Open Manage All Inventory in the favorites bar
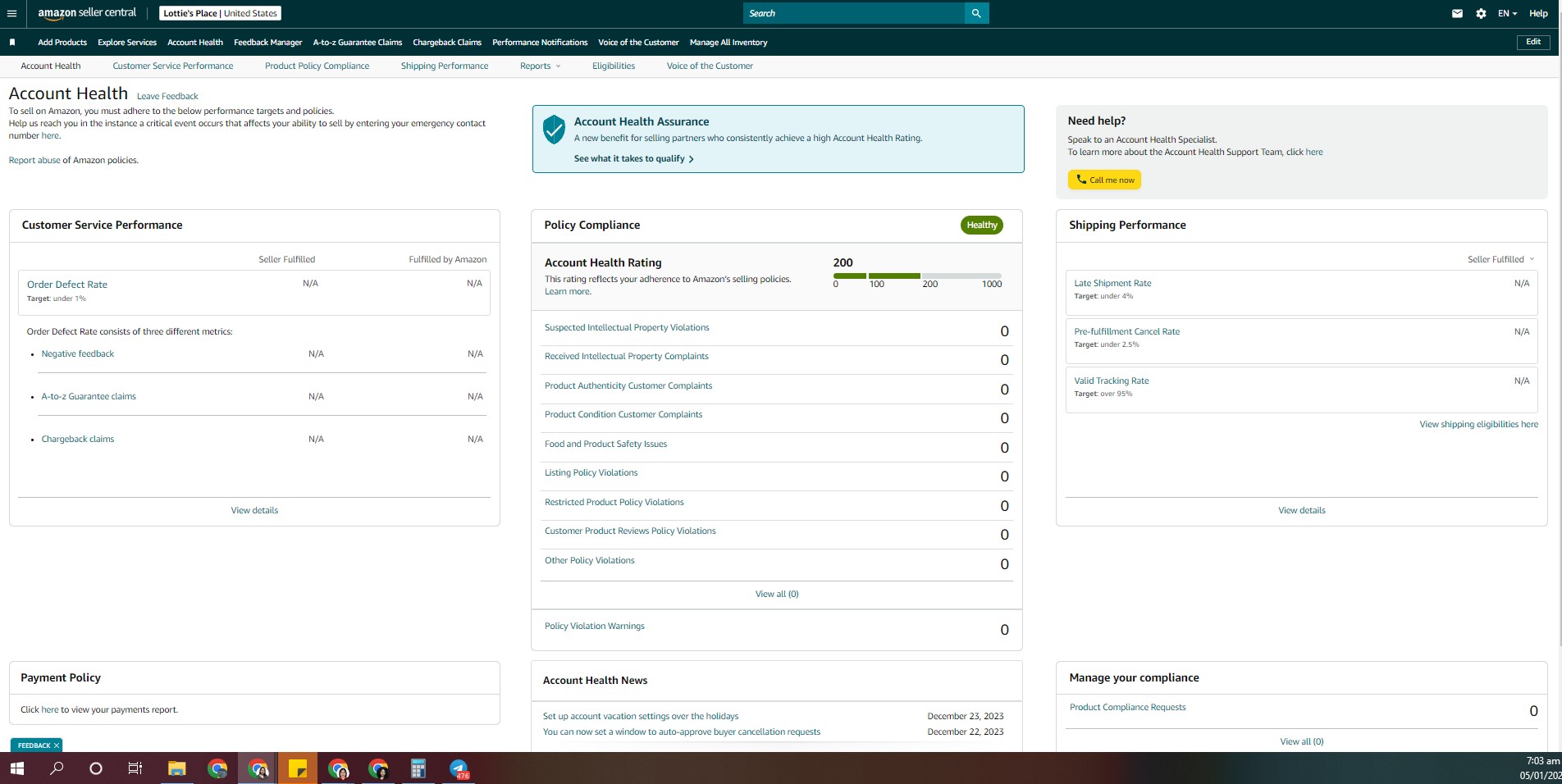 728,43
